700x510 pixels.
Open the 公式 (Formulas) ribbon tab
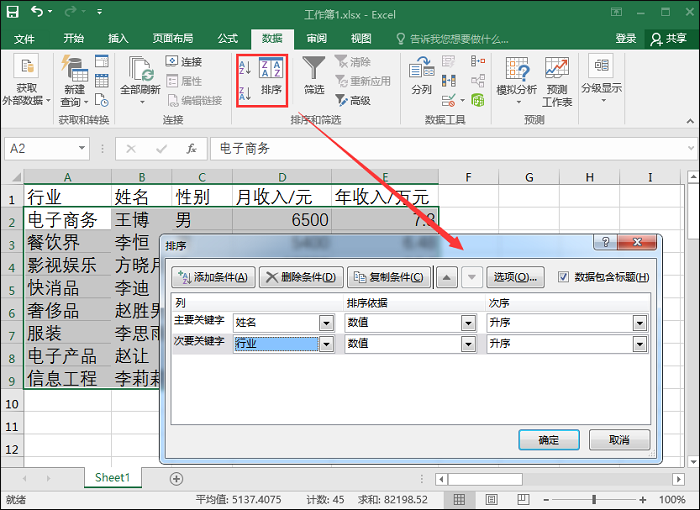point(228,39)
